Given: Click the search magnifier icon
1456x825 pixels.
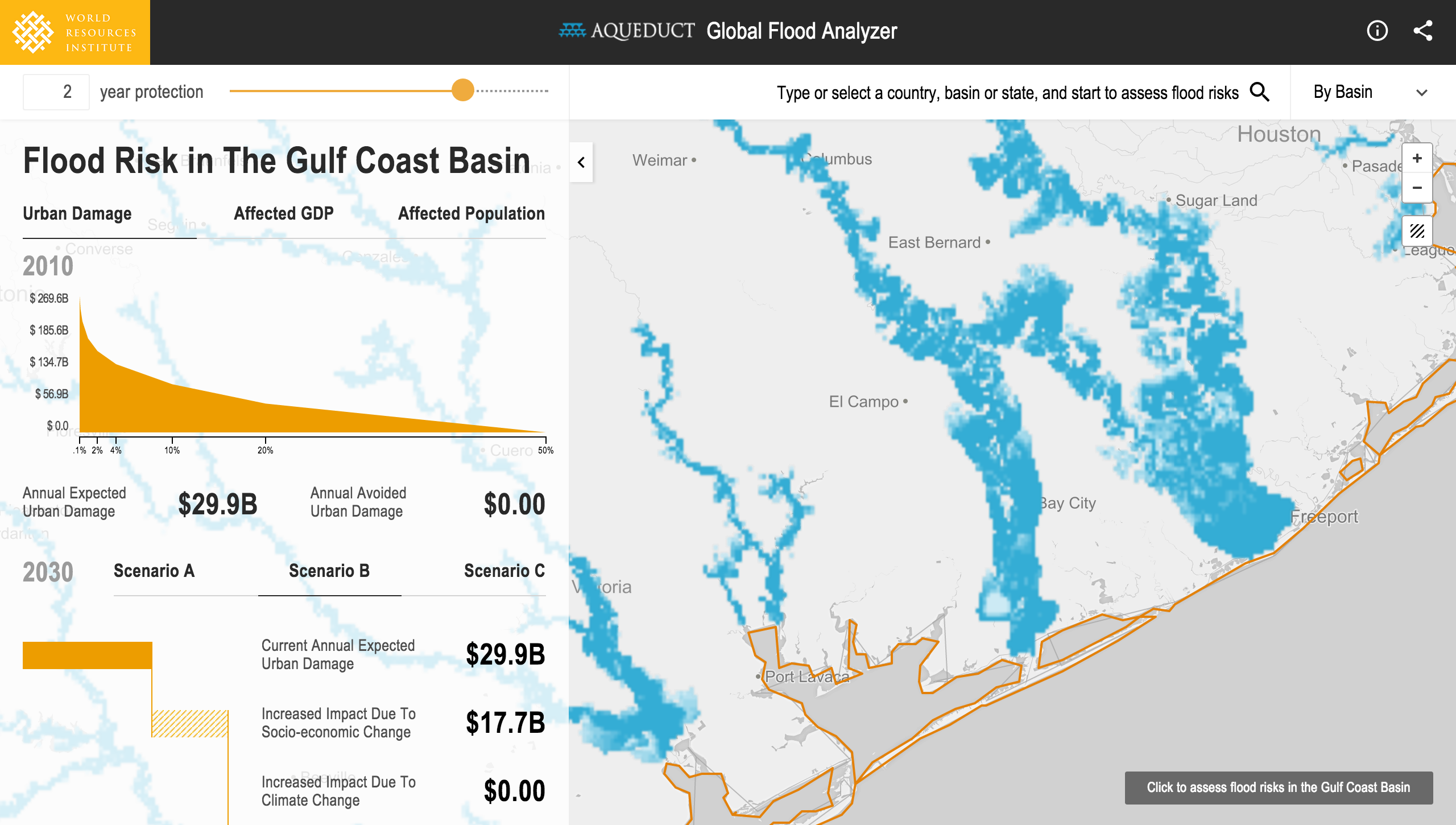Looking at the screenshot, I should click(x=1260, y=92).
